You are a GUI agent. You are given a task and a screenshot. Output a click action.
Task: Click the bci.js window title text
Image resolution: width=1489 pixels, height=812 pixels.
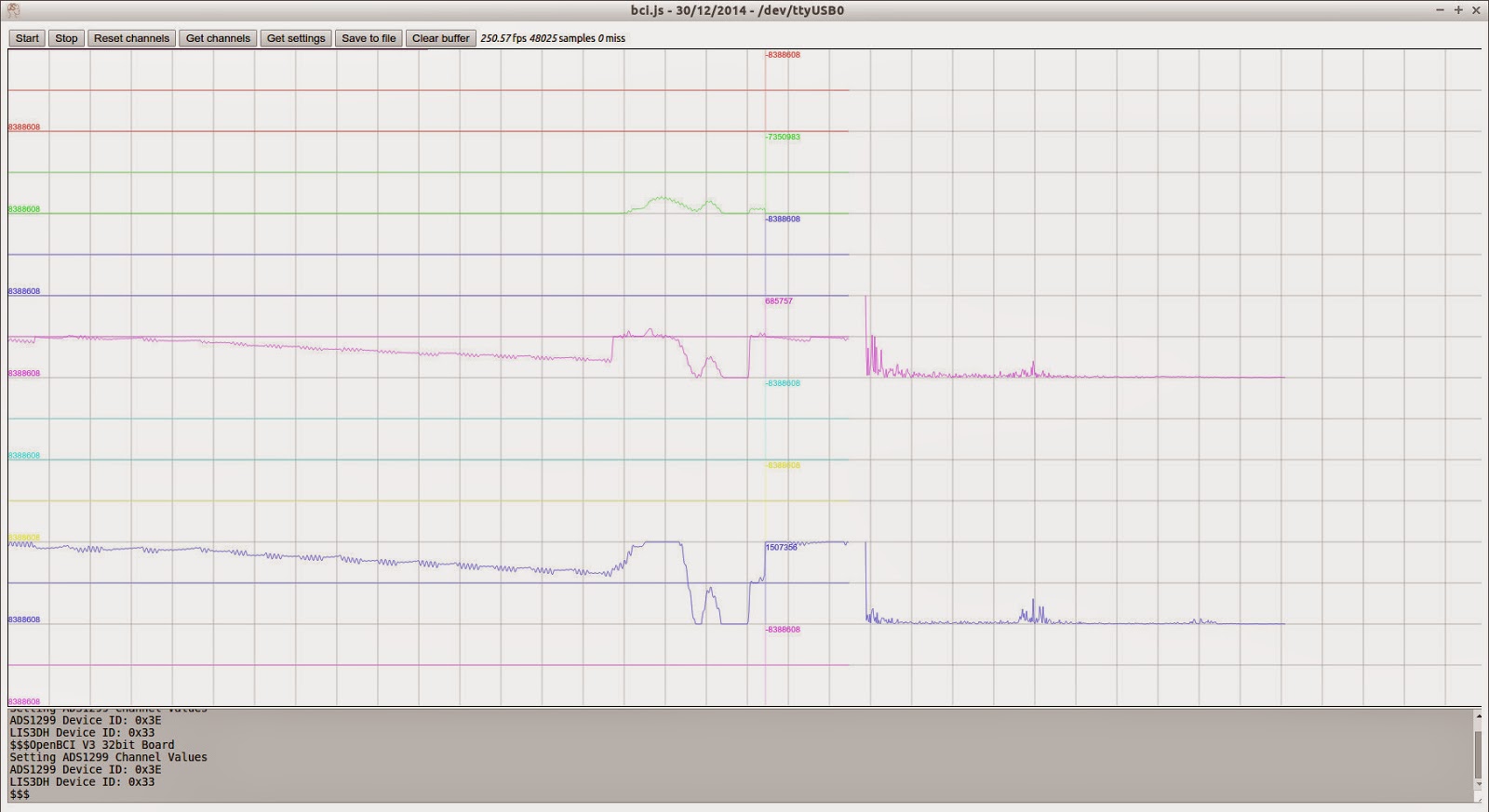click(x=737, y=10)
